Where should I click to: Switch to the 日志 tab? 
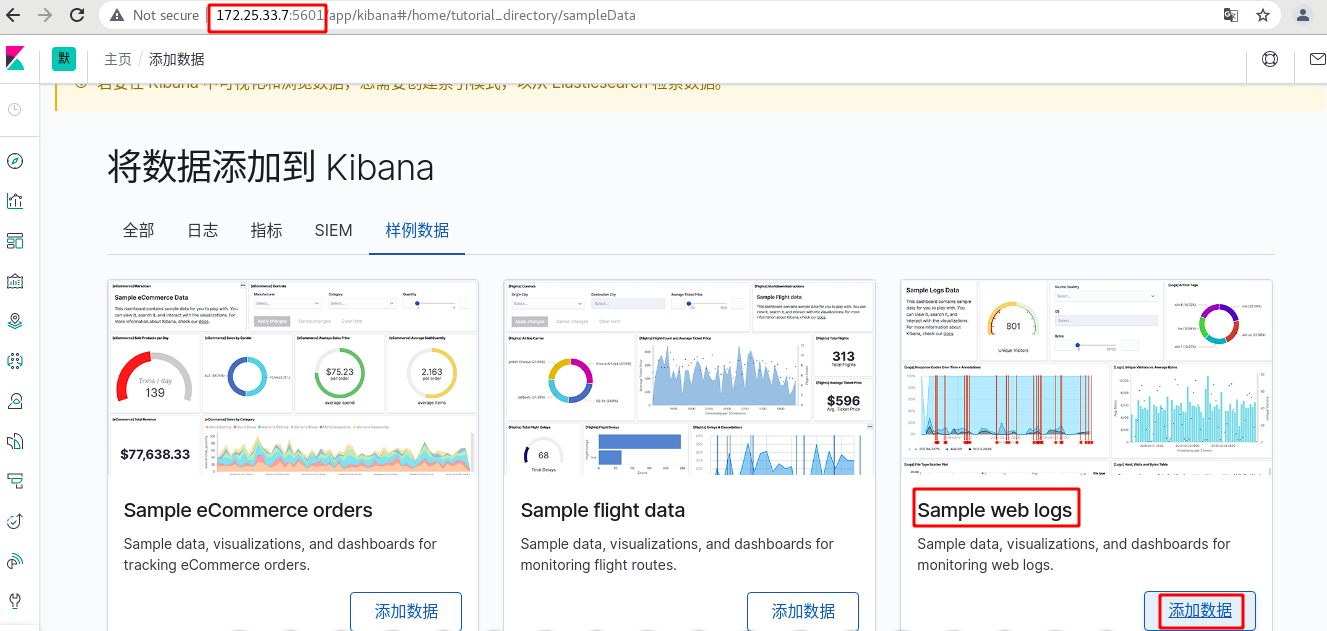tap(203, 230)
